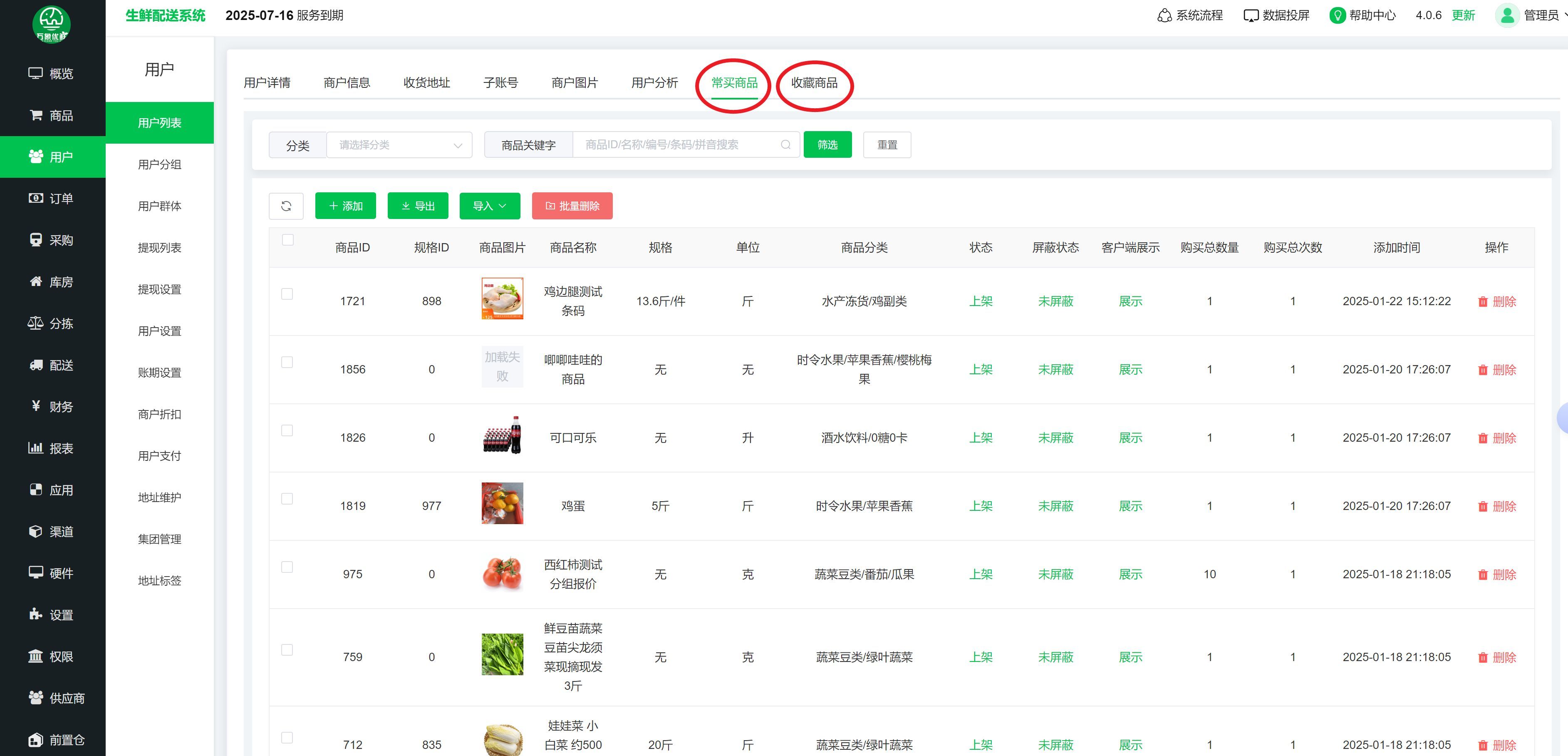Image resolution: width=1568 pixels, height=756 pixels.
Task: Click trash icon to delete 可口可乐 row
Action: pos(1483,438)
